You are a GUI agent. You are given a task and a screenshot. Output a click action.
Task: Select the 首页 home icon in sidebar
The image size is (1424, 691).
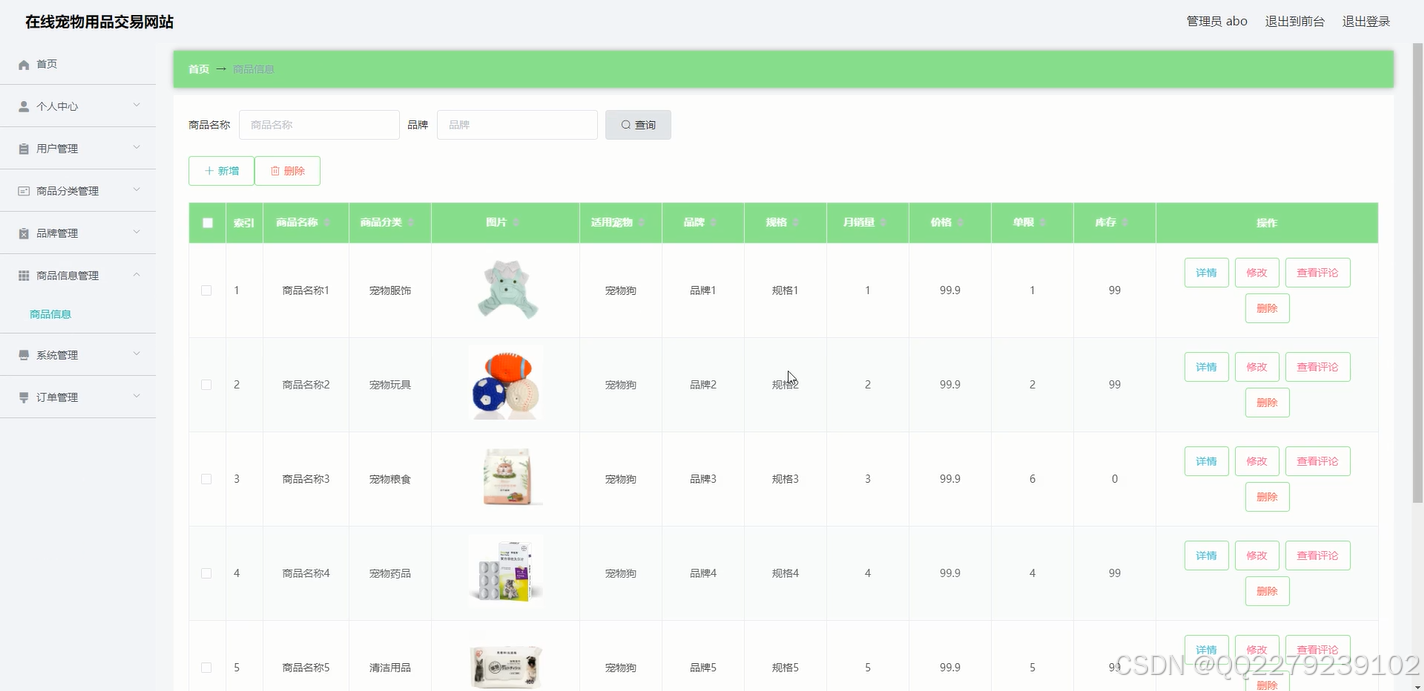22,64
